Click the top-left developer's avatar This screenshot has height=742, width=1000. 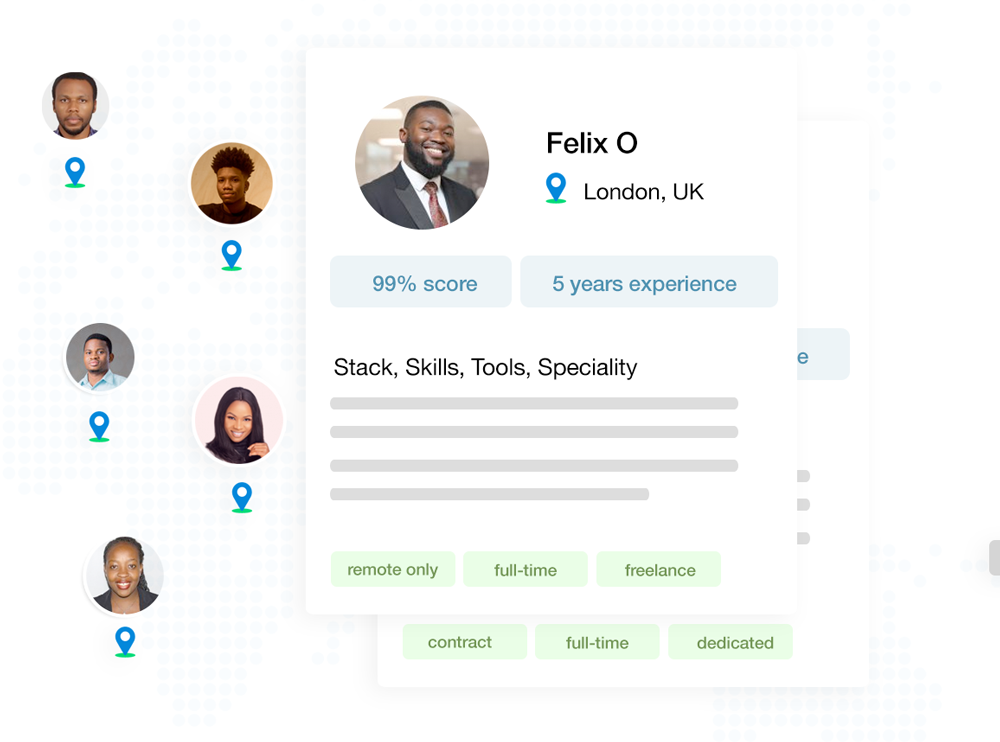[75, 104]
